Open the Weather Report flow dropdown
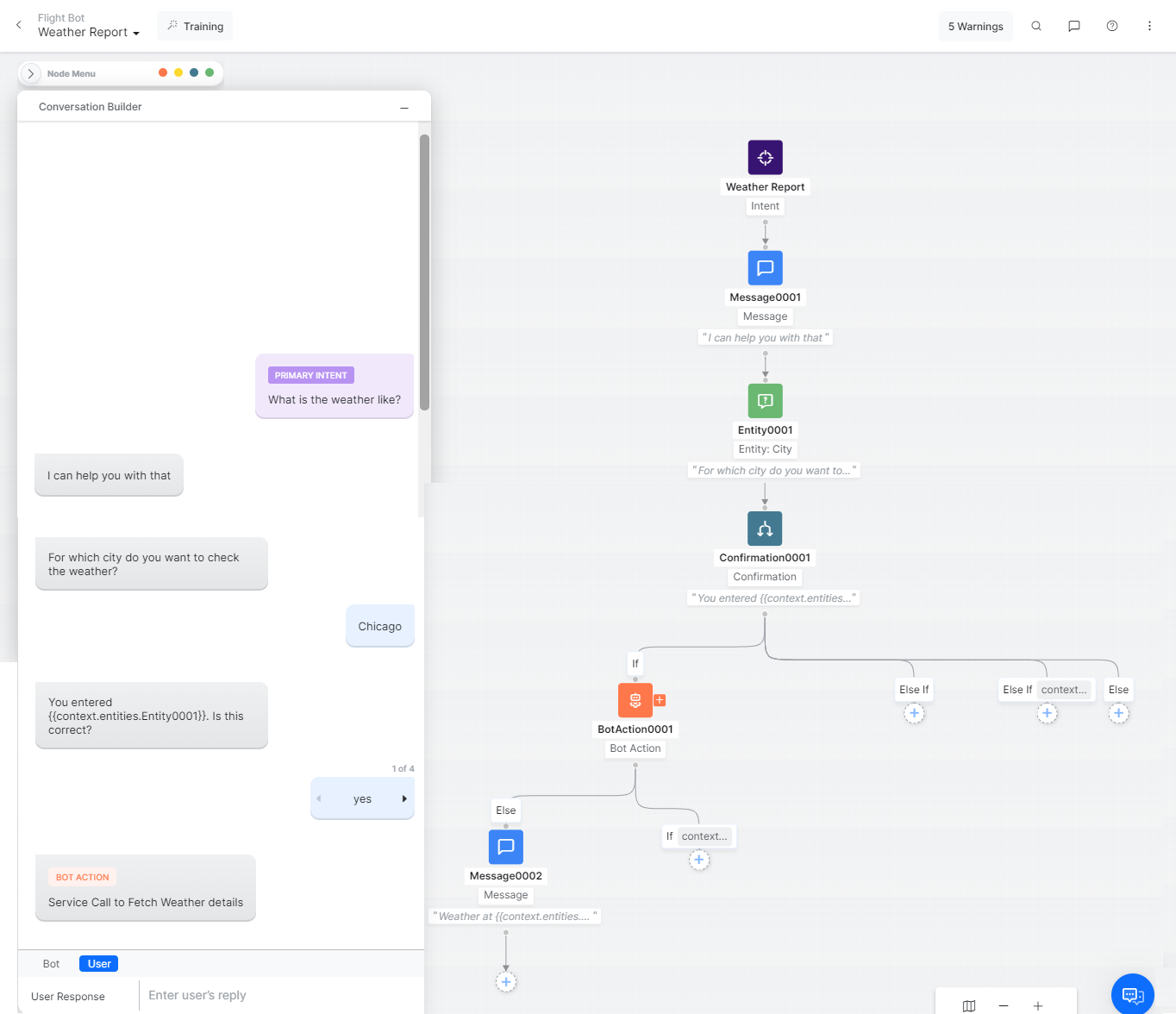 point(89,32)
